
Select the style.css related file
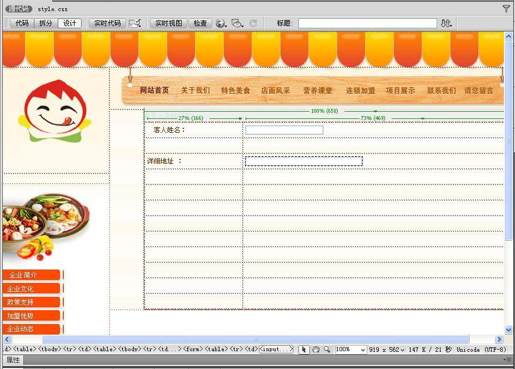[53, 9]
